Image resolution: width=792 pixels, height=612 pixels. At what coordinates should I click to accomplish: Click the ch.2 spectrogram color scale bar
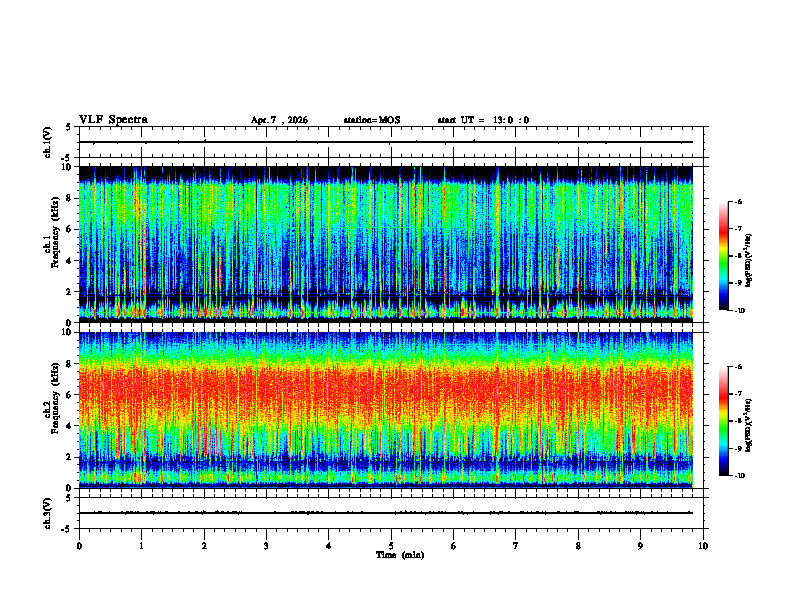[x=723, y=421]
